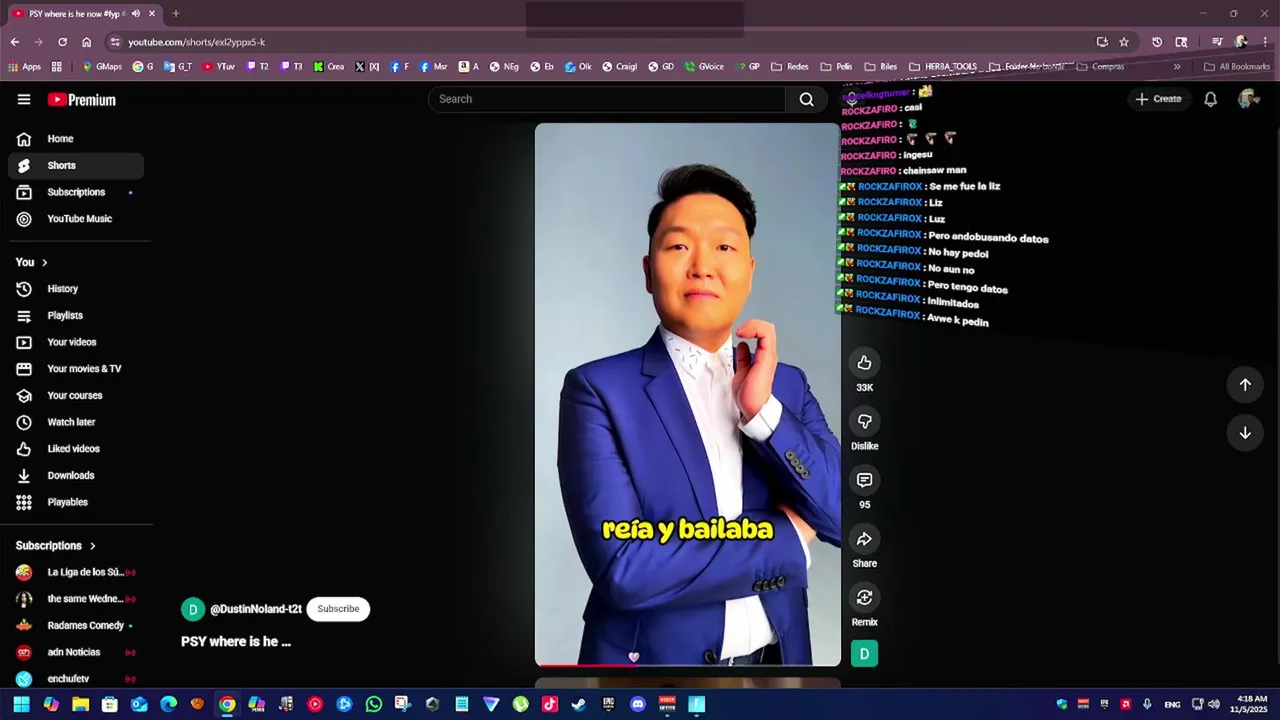
Task: Open the GVoice bookmark
Action: click(705, 67)
